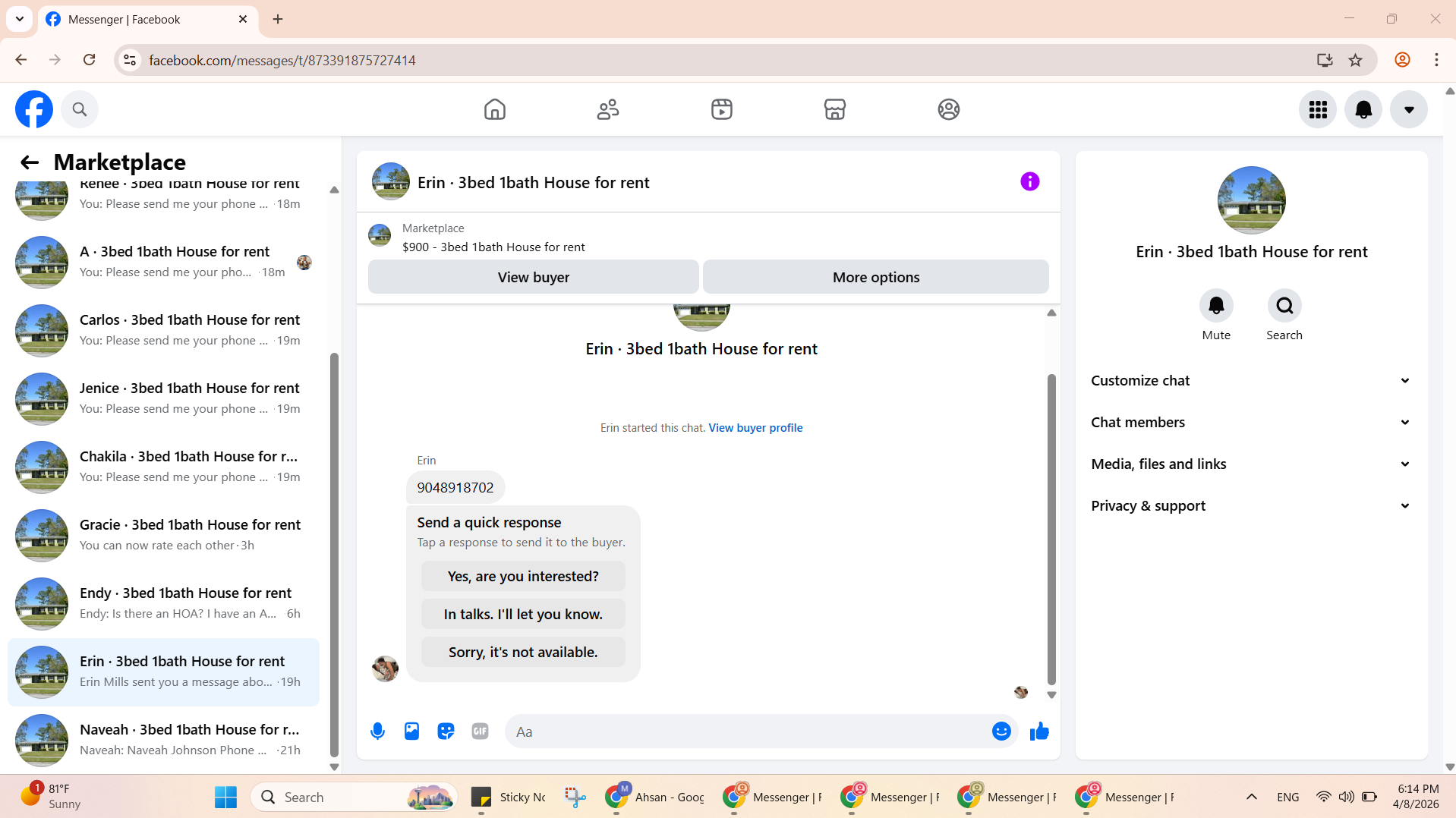This screenshot has height=818, width=1456.
Task: Click taskbar Search box
Action: [x=355, y=798]
